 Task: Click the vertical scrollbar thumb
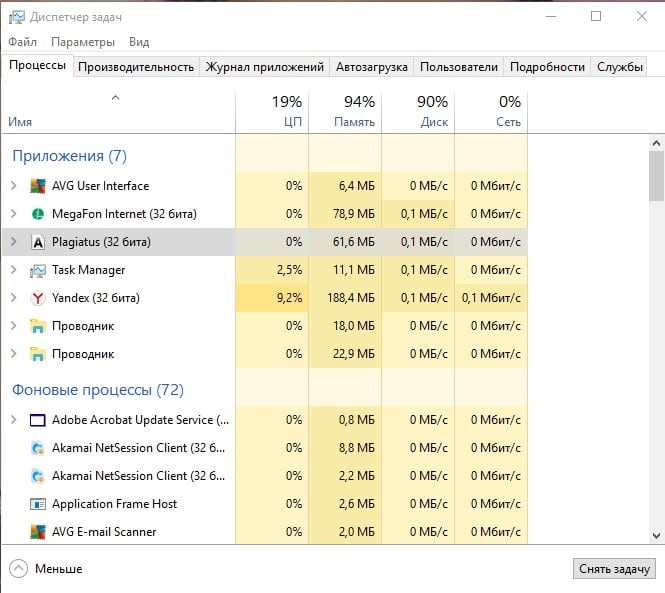click(x=656, y=176)
